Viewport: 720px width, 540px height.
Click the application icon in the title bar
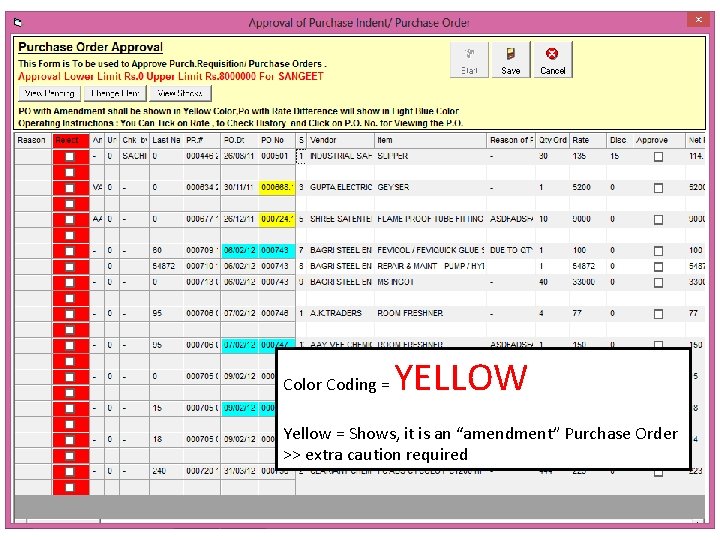[x=18, y=22]
